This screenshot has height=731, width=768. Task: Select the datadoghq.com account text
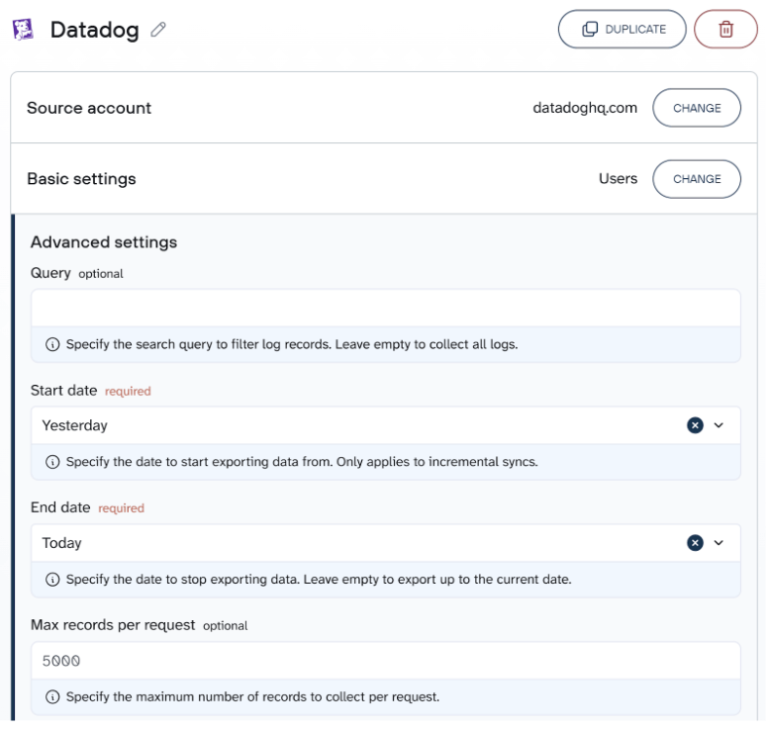pos(585,108)
